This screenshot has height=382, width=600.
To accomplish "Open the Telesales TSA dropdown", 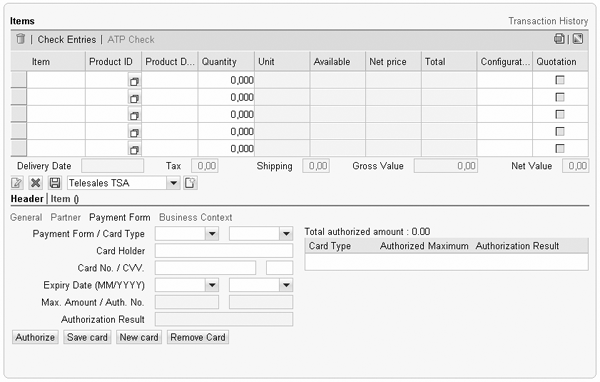I will pyautogui.click(x=173, y=183).
